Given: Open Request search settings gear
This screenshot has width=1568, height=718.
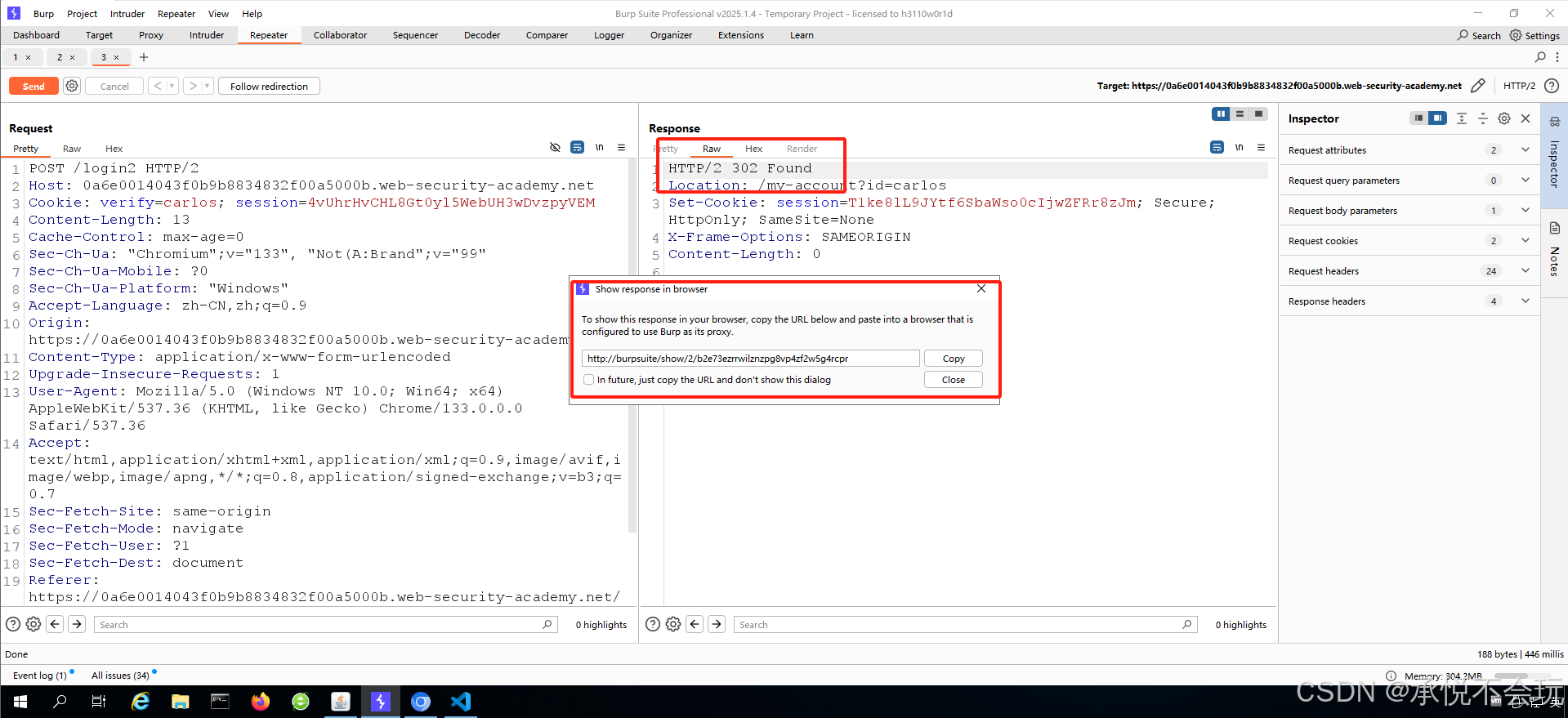Looking at the screenshot, I should [x=34, y=624].
